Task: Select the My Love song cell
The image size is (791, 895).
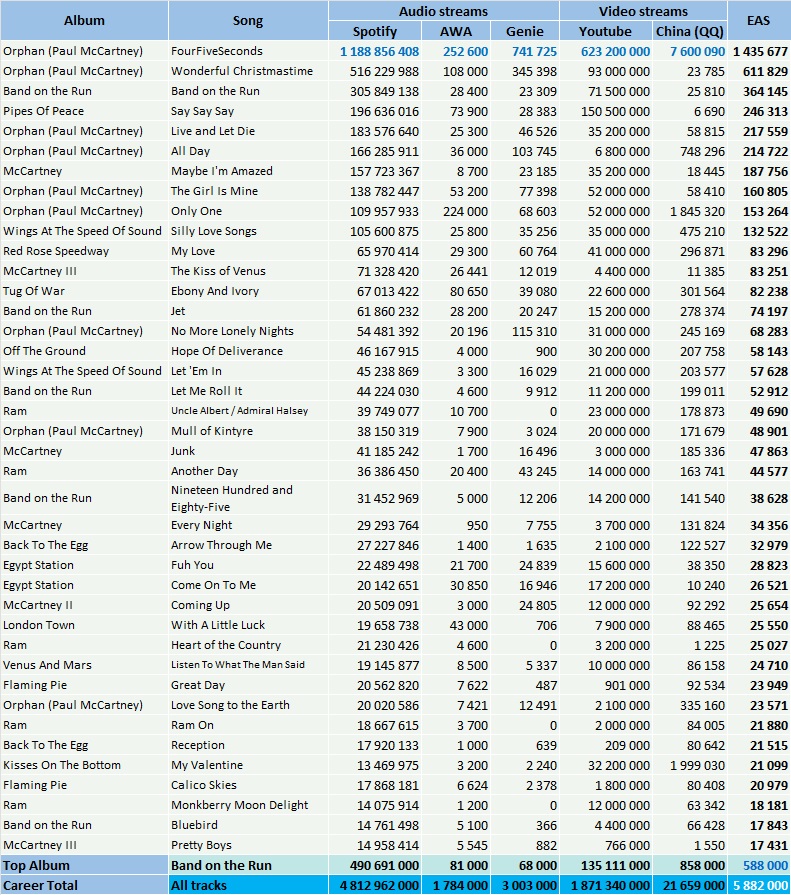Action: (x=248, y=251)
